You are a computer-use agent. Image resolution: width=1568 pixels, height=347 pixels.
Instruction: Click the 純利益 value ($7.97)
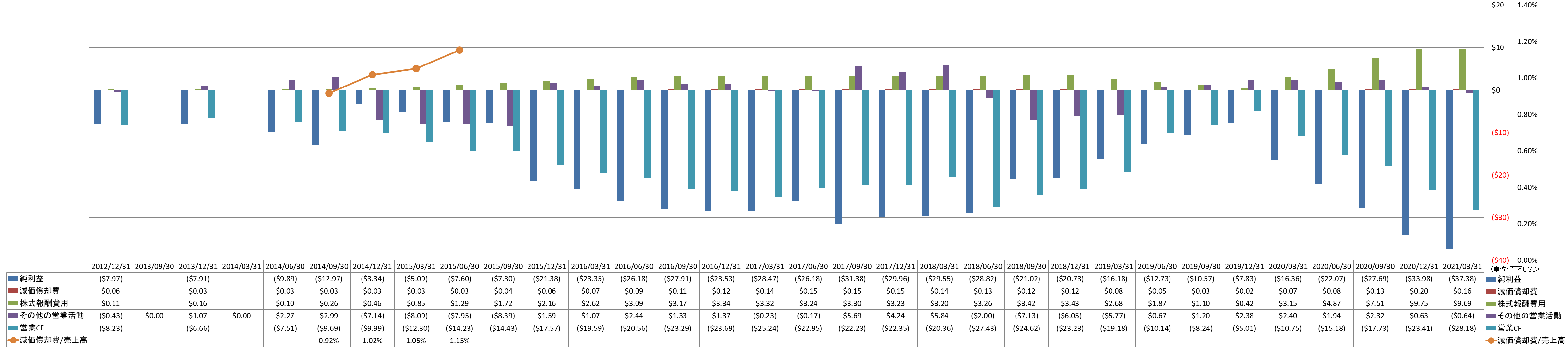(111, 279)
